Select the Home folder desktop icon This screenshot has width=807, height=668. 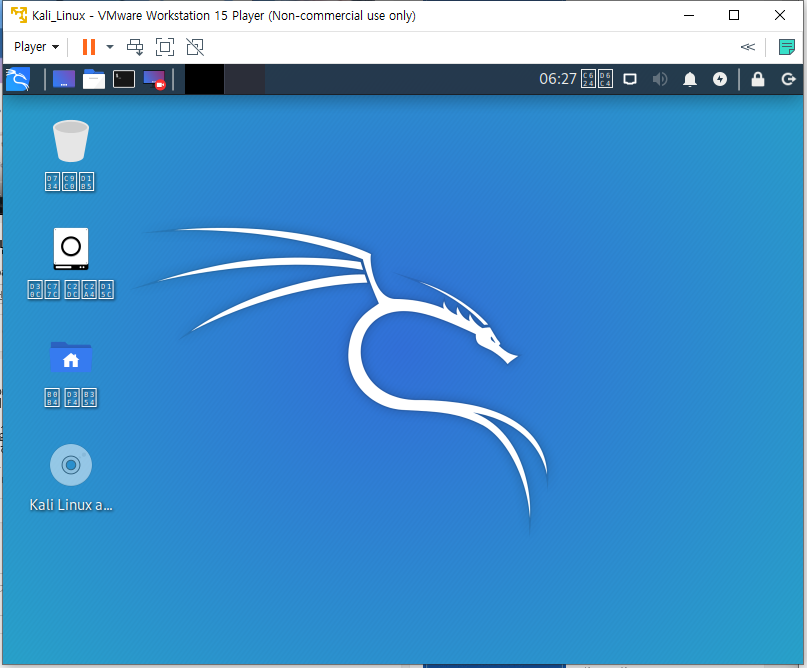pyautogui.click(x=71, y=357)
